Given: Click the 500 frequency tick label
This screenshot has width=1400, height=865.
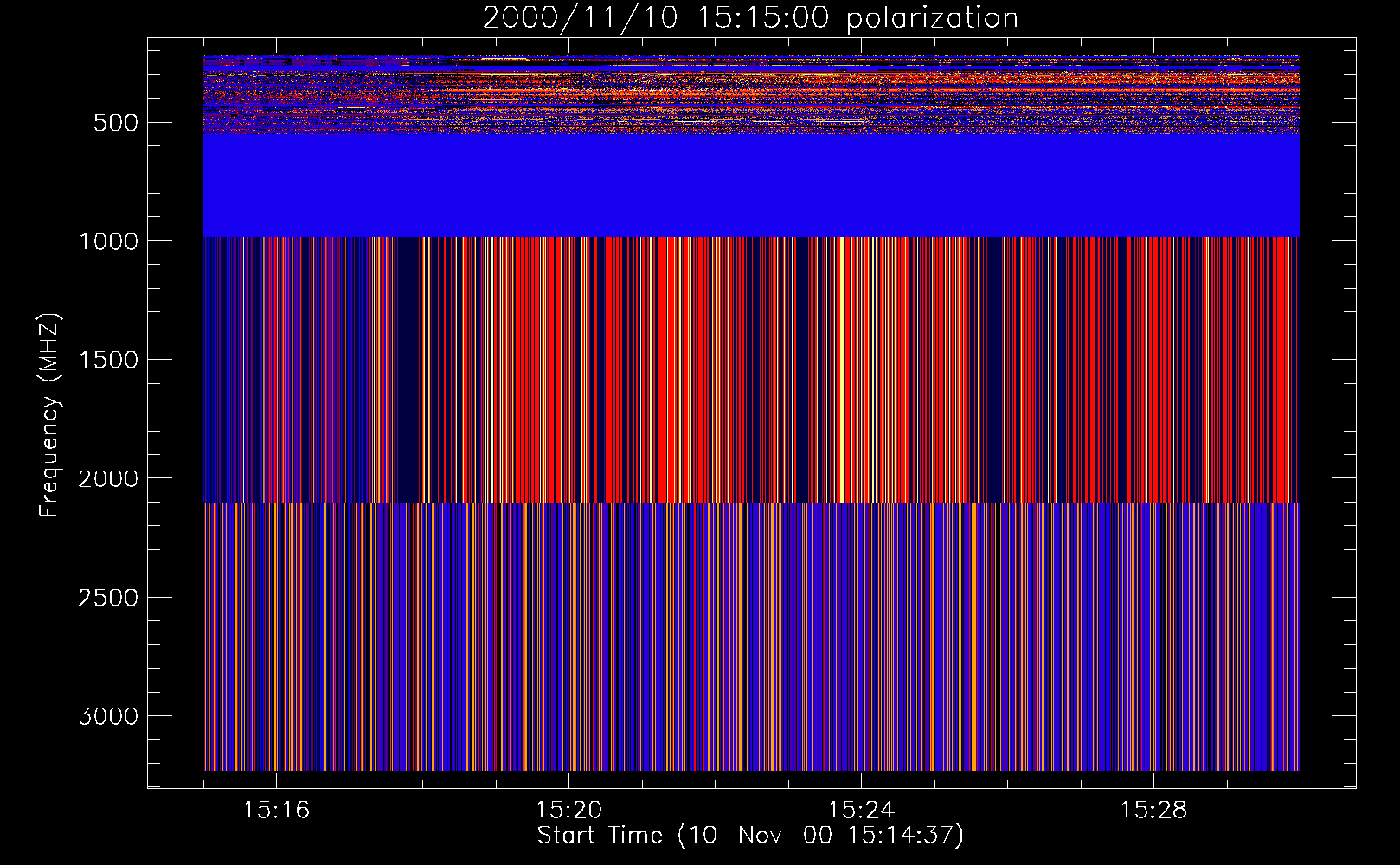Looking at the screenshot, I should coord(116,123).
